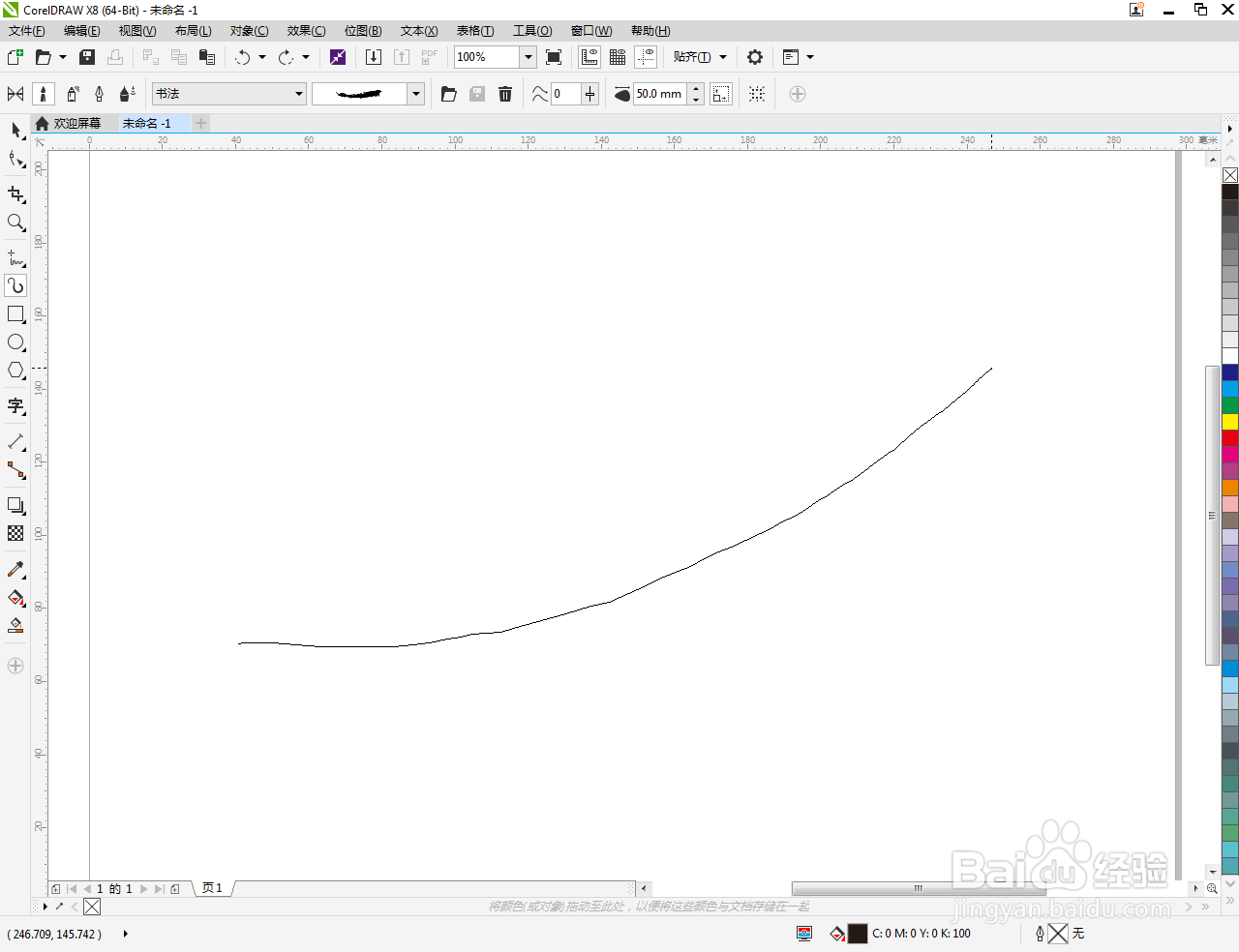Click the Export icon
The width and height of the screenshot is (1239, 952).
[x=402, y=57]
